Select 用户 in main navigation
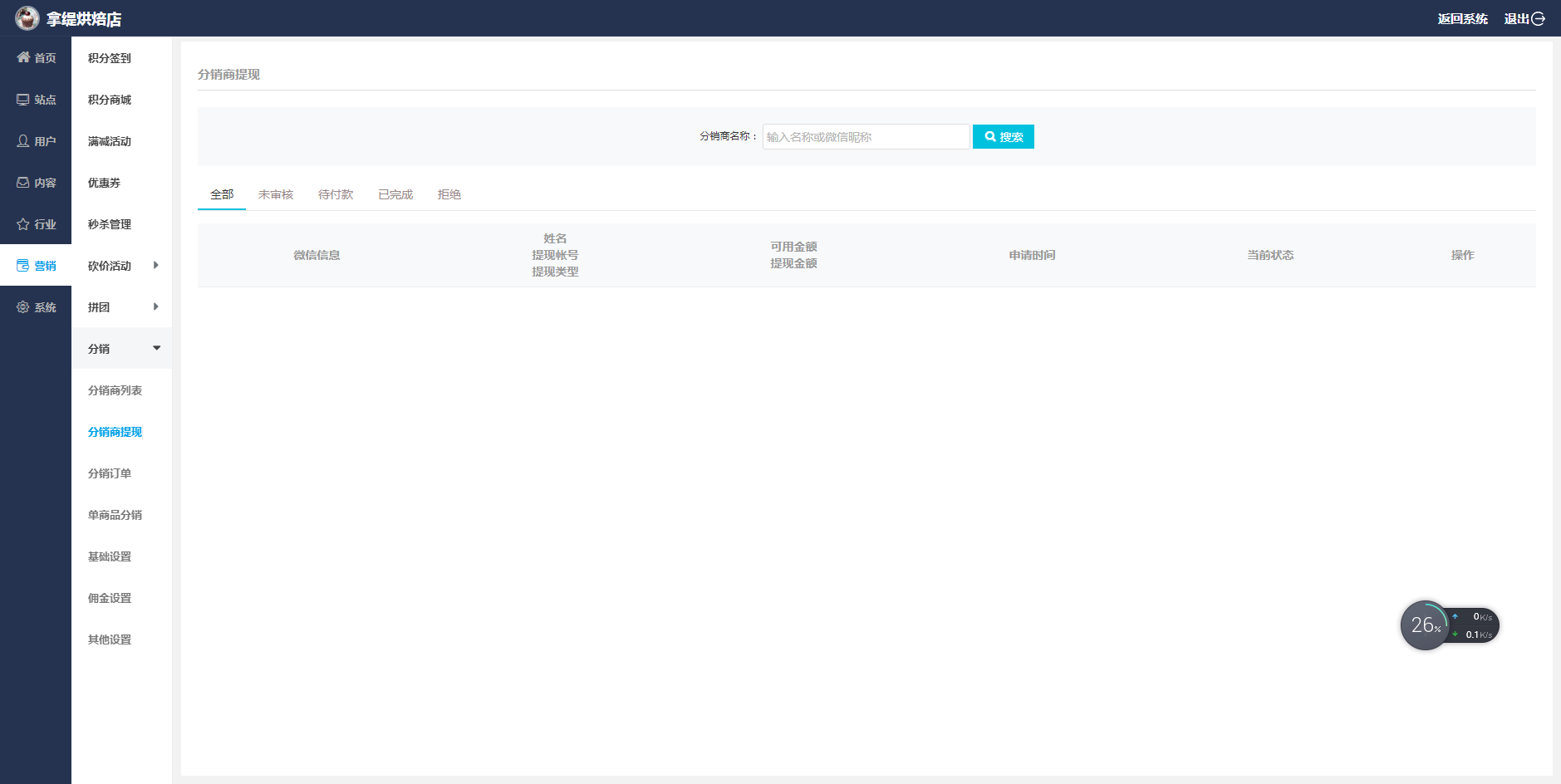 [x=36, y=141]
